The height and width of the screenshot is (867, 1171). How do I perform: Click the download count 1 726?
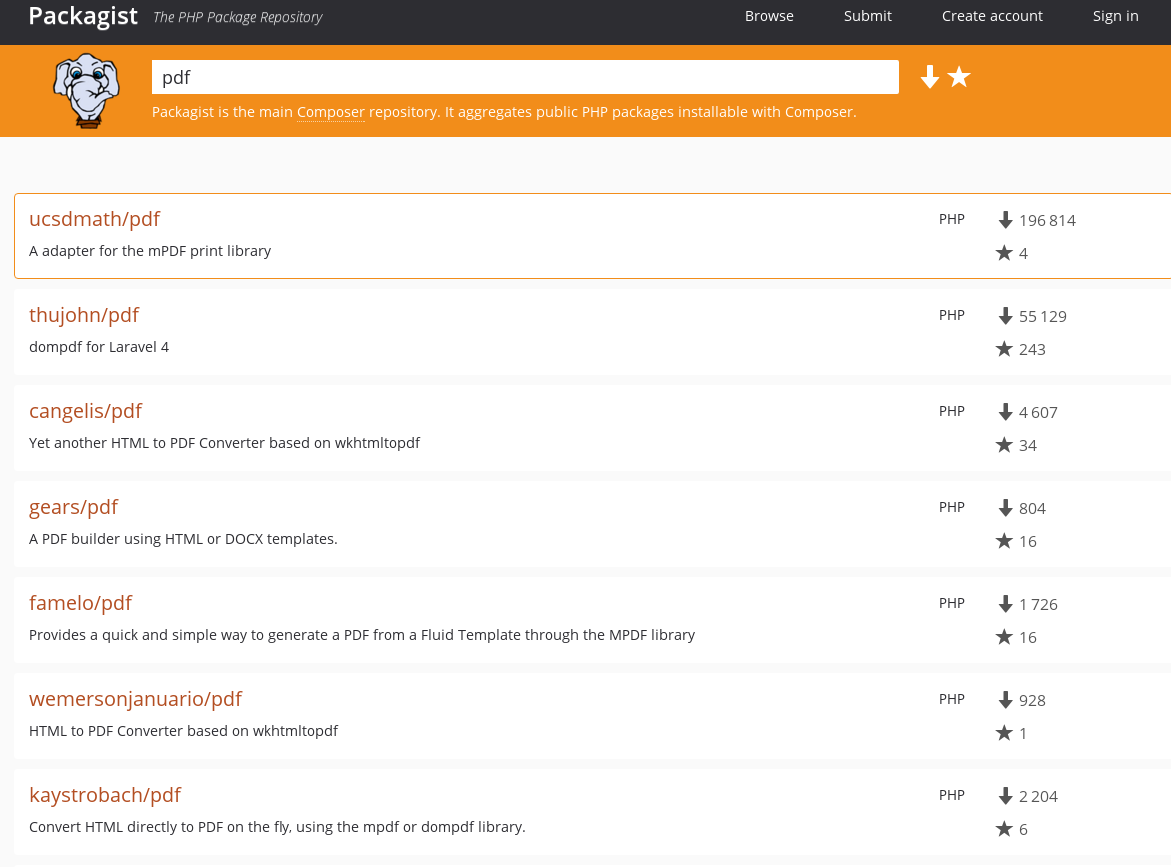point(1038,604)
